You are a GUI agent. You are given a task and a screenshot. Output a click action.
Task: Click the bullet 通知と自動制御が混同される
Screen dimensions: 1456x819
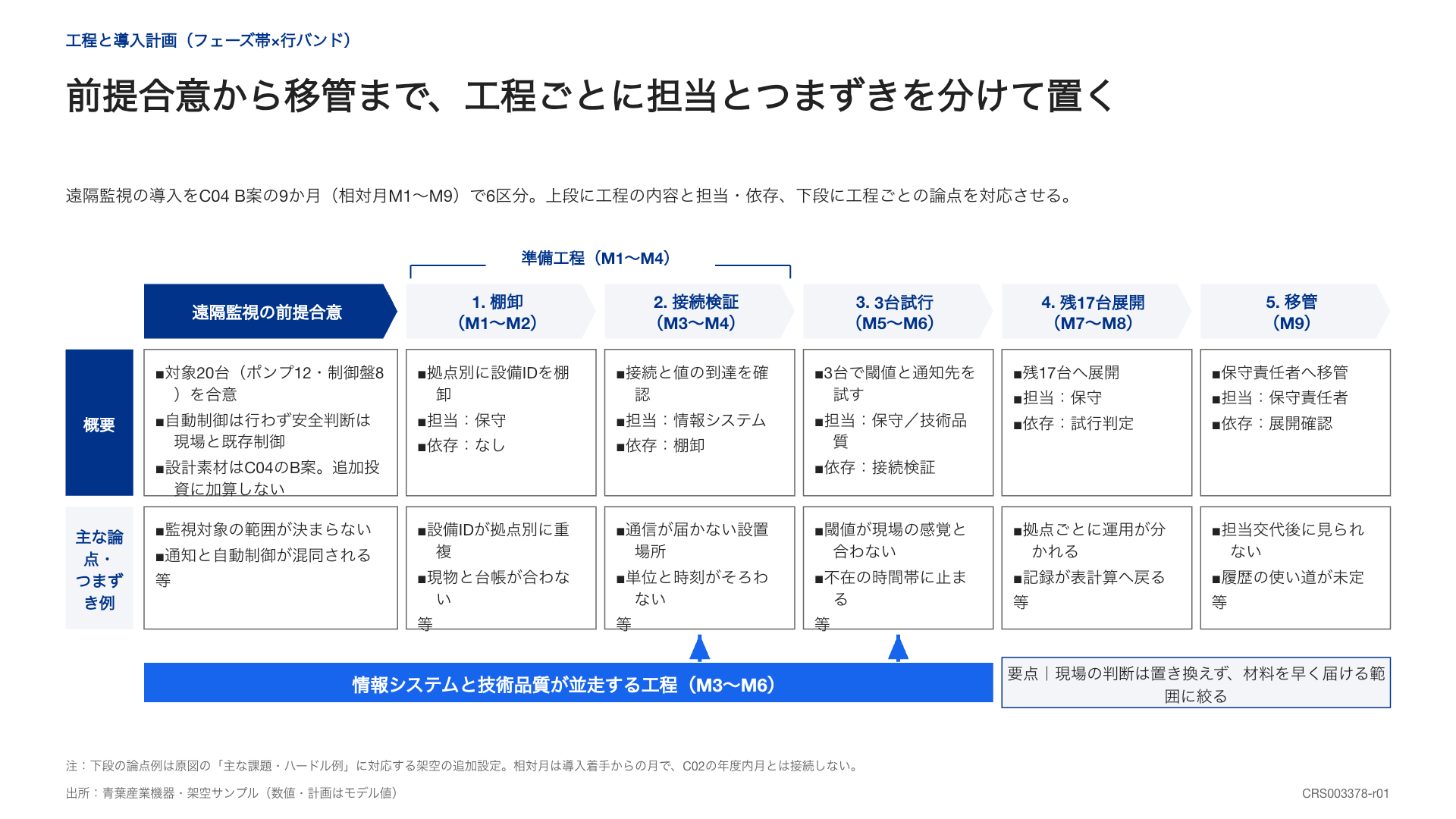point(263,555)
